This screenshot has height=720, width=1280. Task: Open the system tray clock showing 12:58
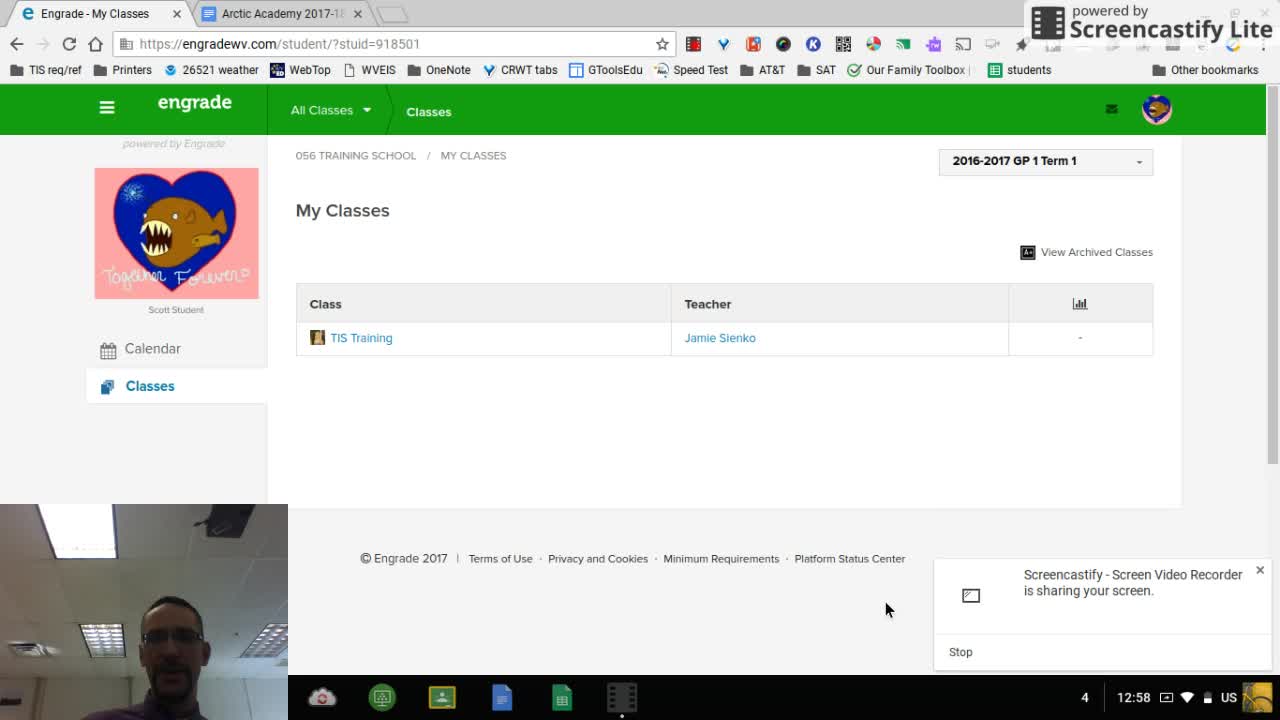[1133, 697]
